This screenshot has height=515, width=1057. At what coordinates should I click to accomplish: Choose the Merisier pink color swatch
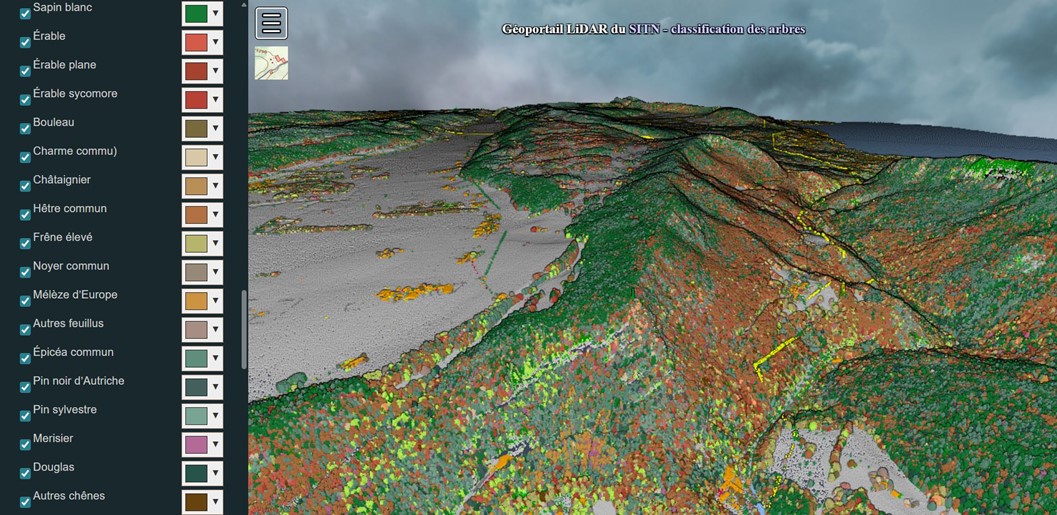tap(195, 445)
